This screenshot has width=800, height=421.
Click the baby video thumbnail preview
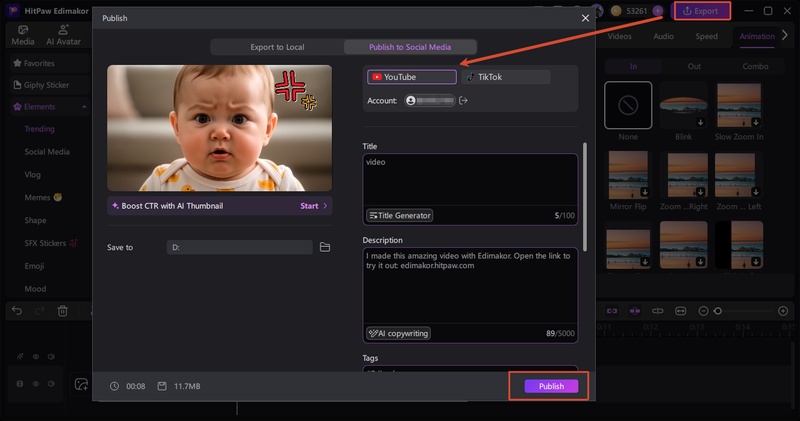click(x=219, y=128)
